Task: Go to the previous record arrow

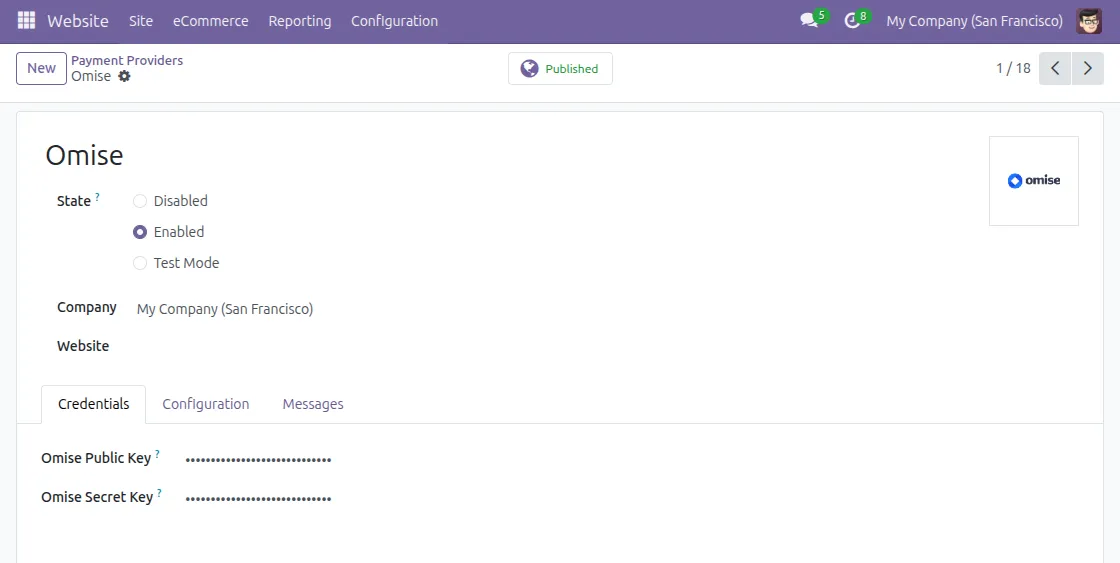Action: pyautogui.click(x=1055, y=69)
